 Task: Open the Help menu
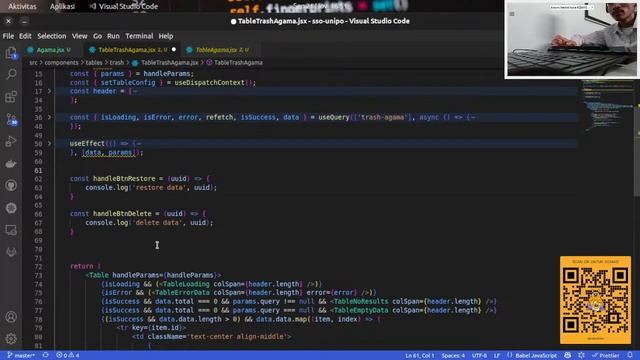[x=166, y=36]
